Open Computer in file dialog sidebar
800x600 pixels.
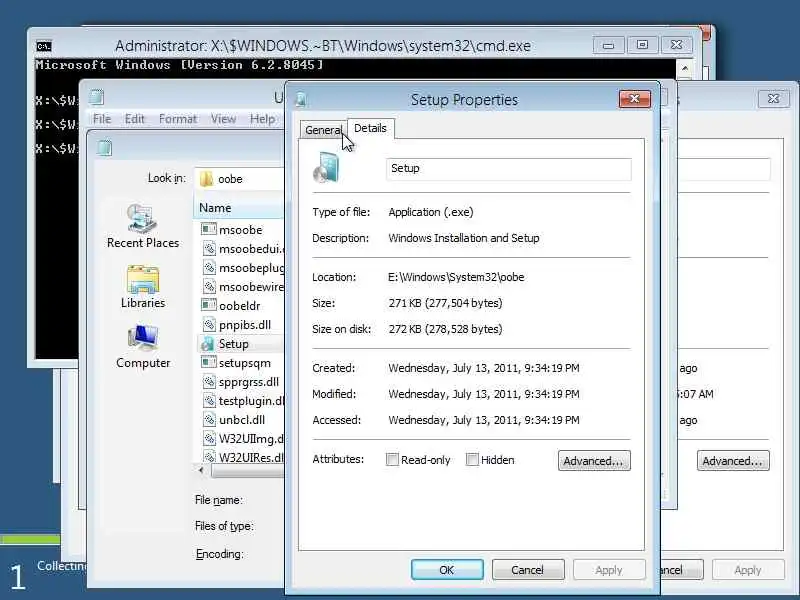click(x=143, y=347)
